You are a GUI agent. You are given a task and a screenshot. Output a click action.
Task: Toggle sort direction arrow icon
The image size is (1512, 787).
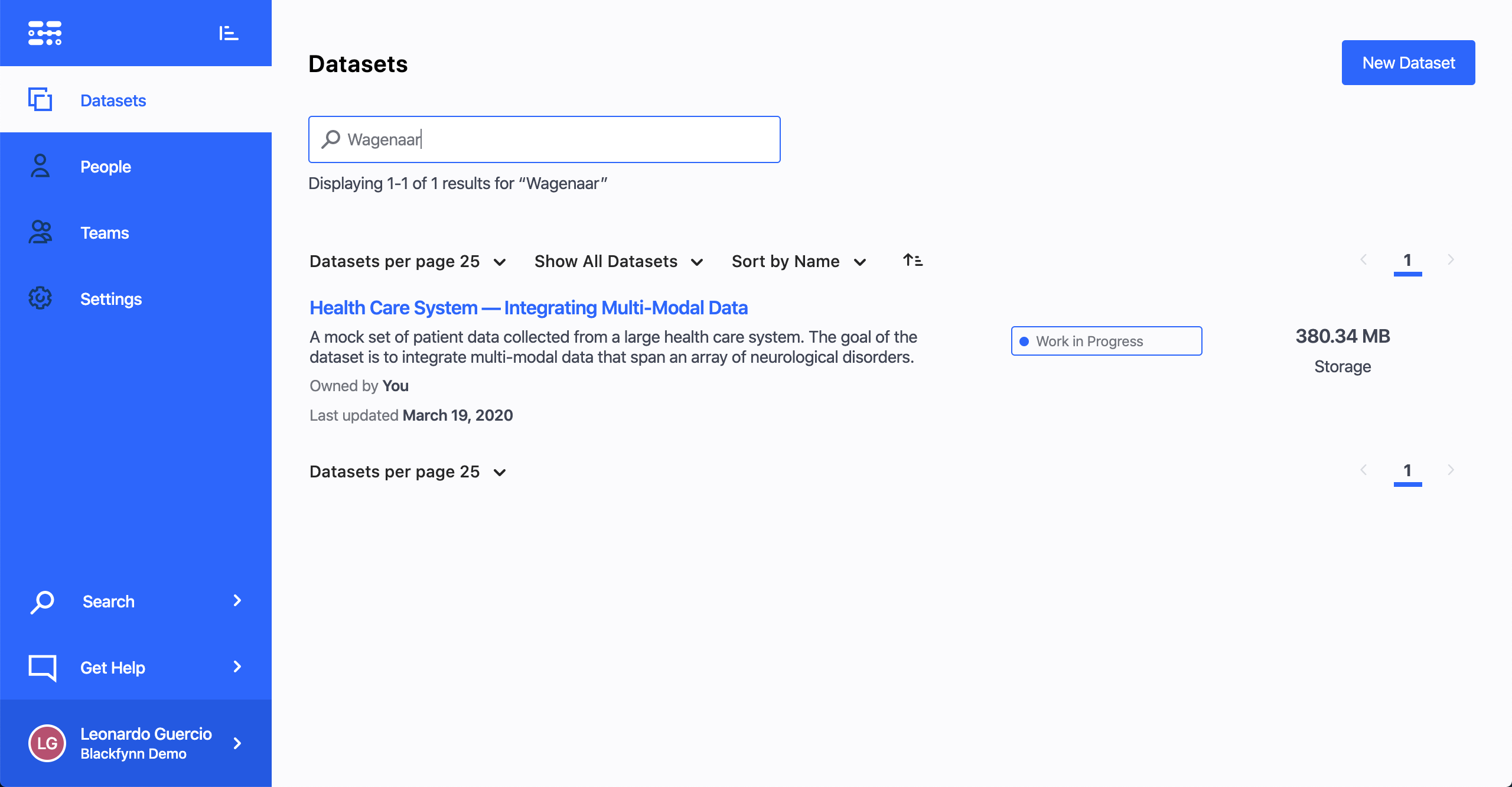pos(913,260)
